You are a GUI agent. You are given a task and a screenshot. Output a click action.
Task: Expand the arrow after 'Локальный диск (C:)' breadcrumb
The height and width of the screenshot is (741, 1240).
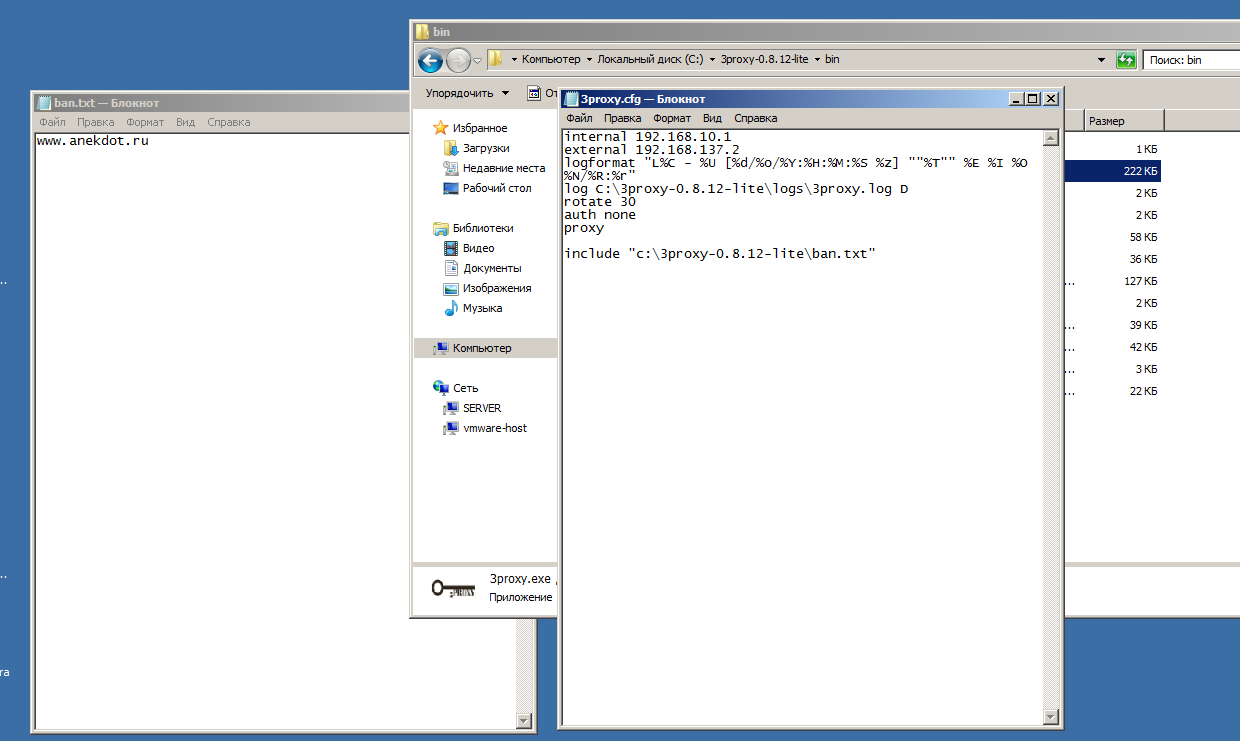pos(712,60)
